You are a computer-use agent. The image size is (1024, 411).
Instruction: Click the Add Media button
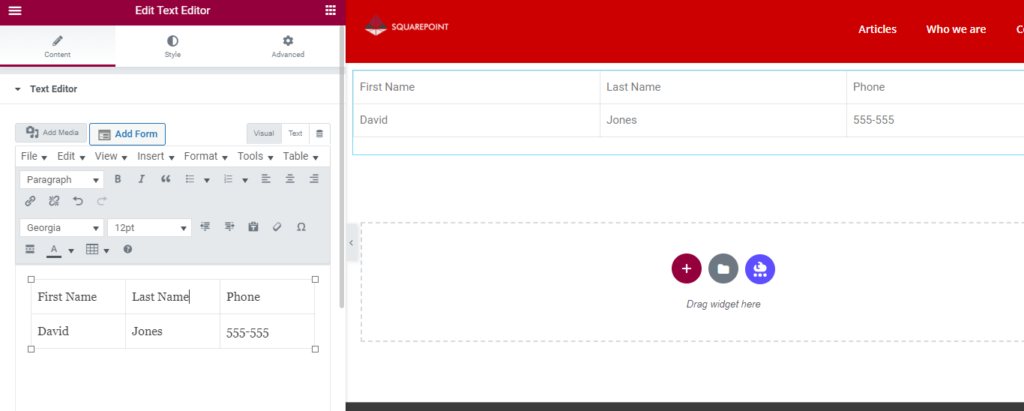[52, 133]
